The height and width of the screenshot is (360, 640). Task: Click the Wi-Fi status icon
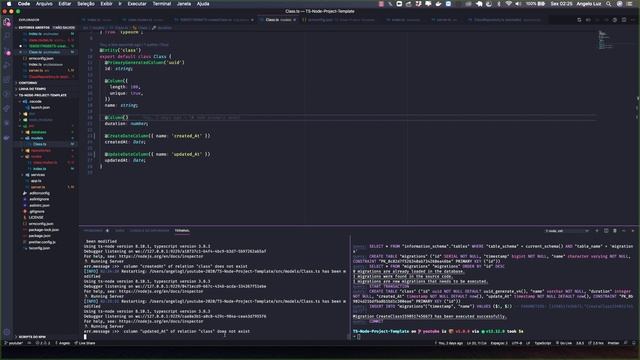coord(508,4)
